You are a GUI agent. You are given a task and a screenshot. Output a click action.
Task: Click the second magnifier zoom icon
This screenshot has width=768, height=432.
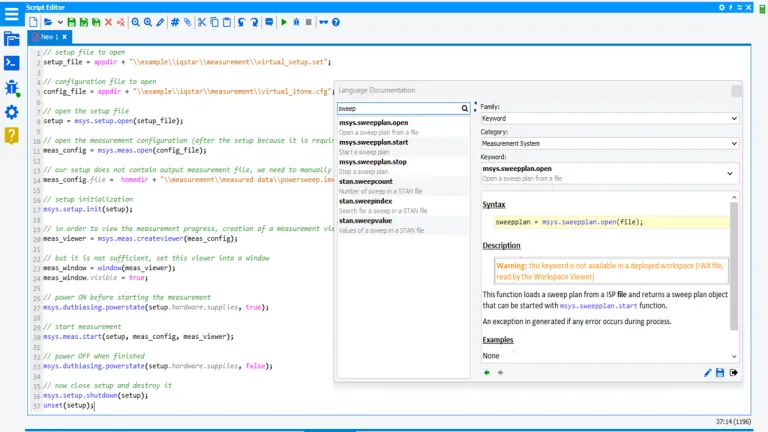tap(147, 22)
